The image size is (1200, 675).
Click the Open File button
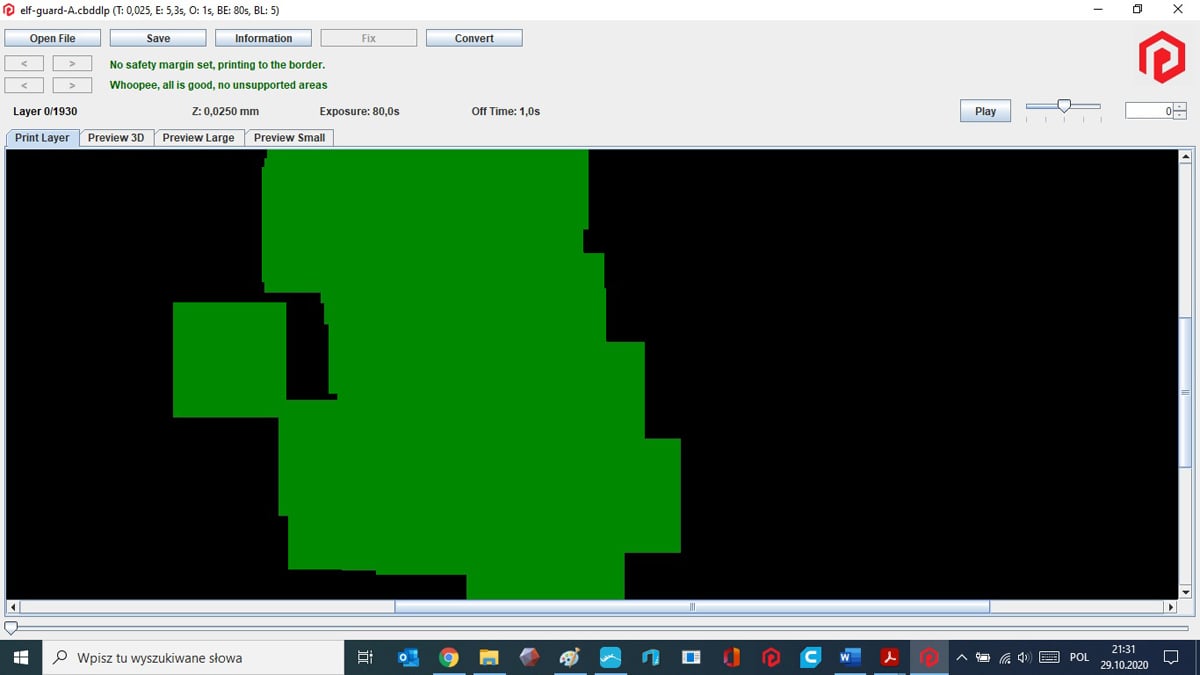click(53, 38)
